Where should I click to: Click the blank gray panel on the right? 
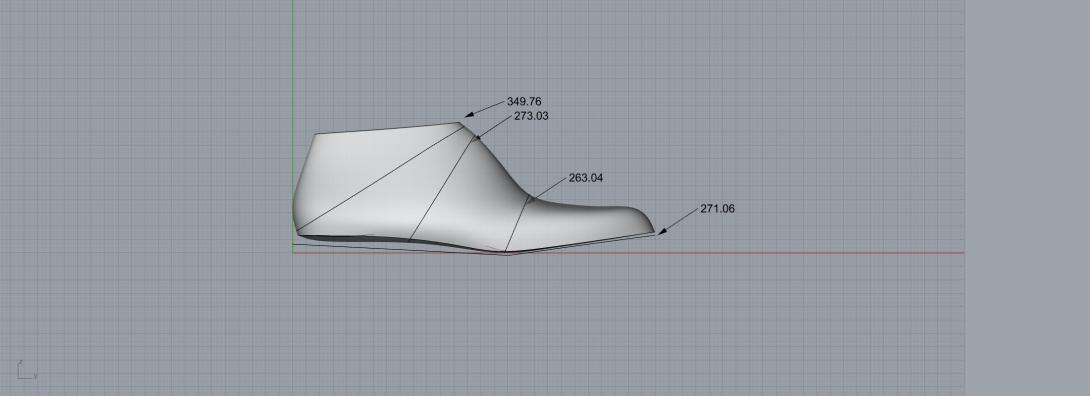pos(1027,198)
